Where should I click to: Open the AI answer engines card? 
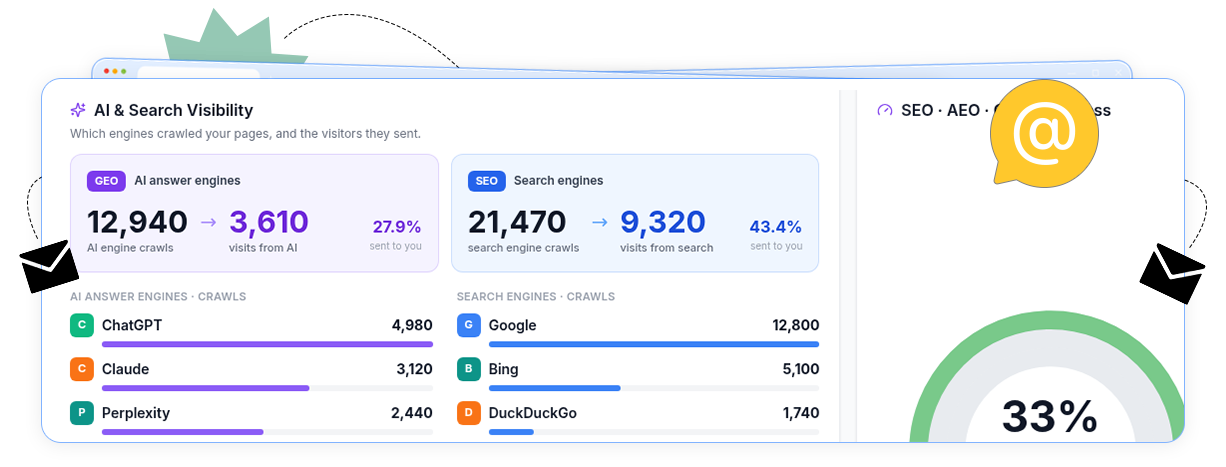pos(254,213)
